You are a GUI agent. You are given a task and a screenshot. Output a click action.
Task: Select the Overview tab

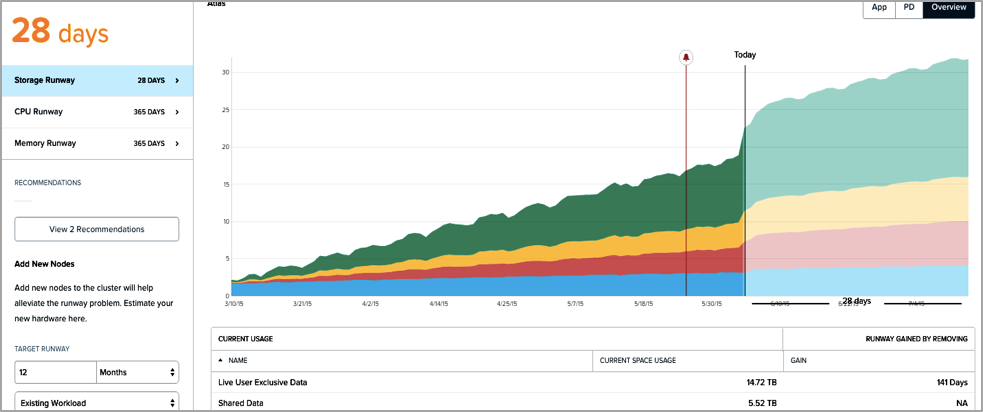(949, 8)
